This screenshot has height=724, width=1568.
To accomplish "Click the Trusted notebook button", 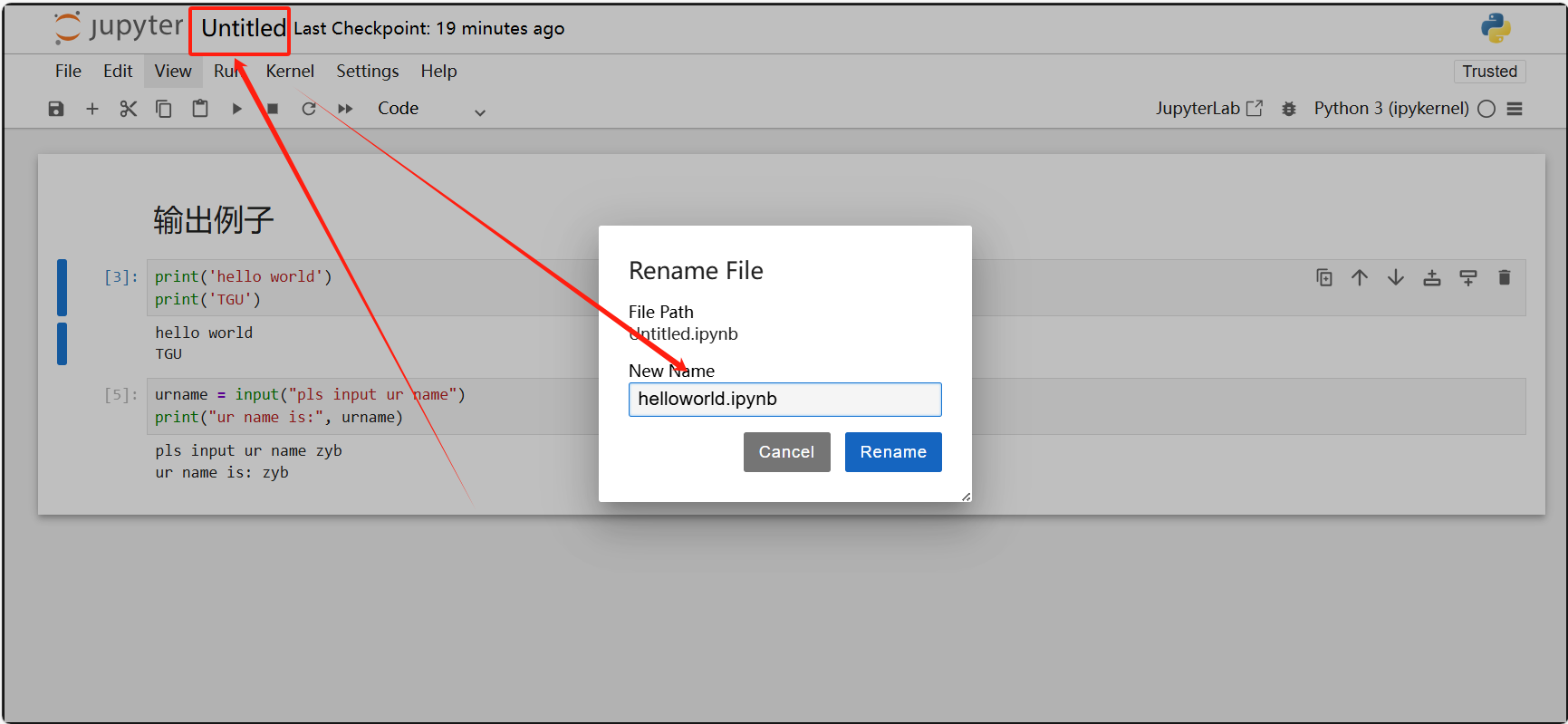I will [x=1489, y=72].
